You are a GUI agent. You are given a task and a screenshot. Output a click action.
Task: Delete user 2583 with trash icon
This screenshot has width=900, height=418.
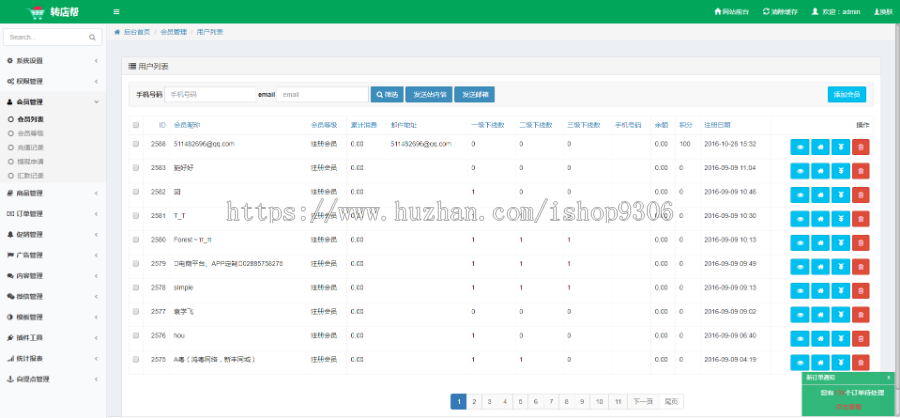[860, 171]
